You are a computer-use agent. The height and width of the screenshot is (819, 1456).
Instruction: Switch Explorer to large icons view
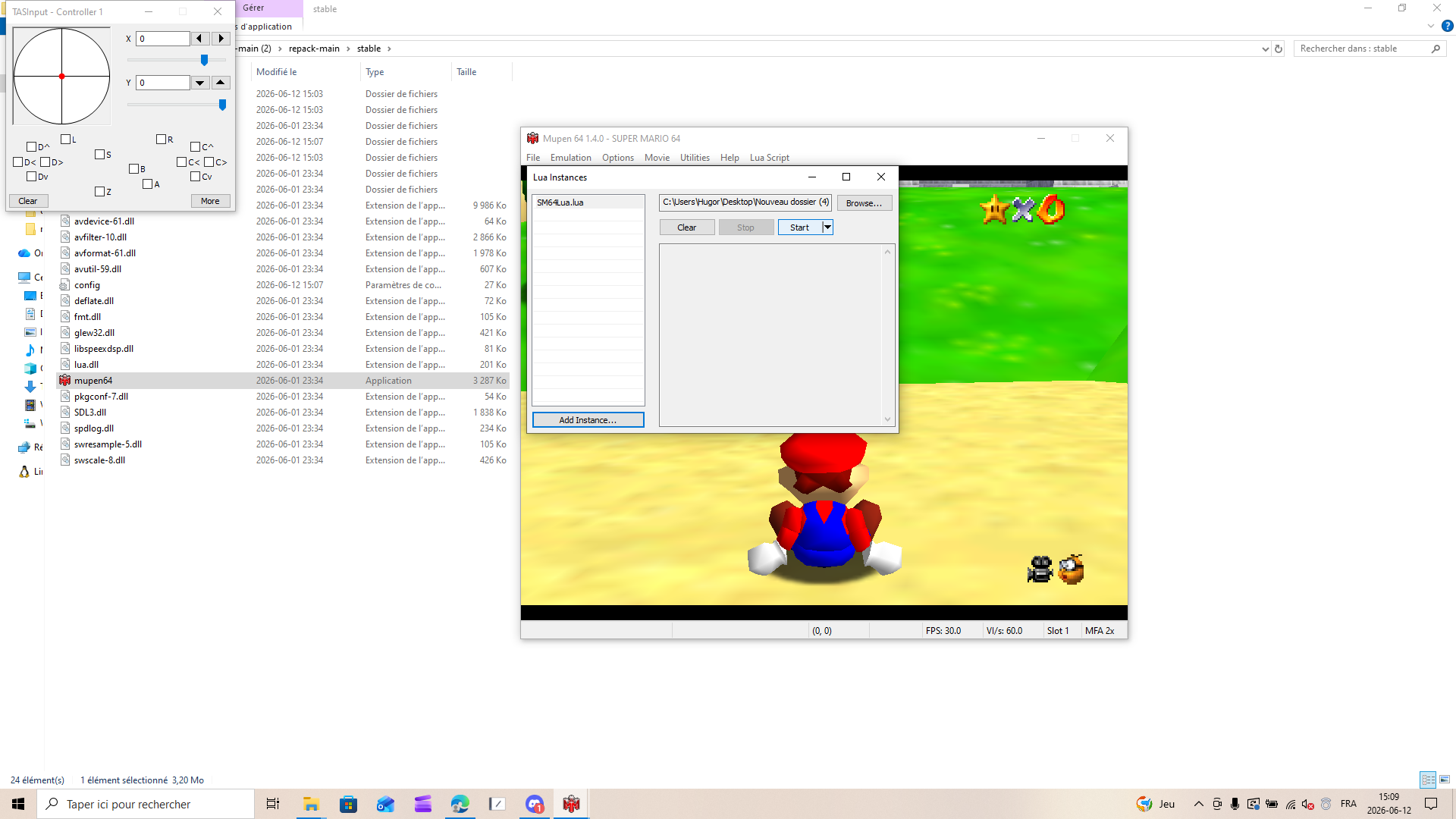tap(1445, 780)
